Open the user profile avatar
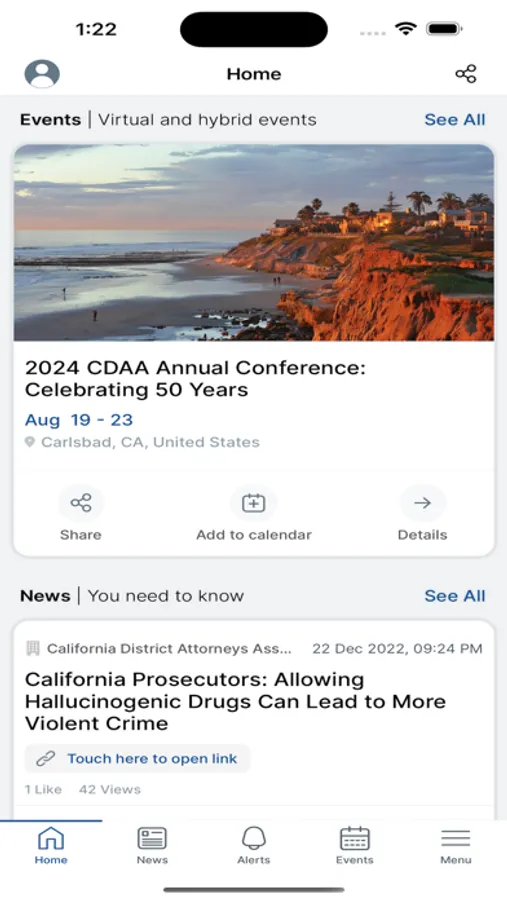The image size is (507, 900). coord(42,74)
